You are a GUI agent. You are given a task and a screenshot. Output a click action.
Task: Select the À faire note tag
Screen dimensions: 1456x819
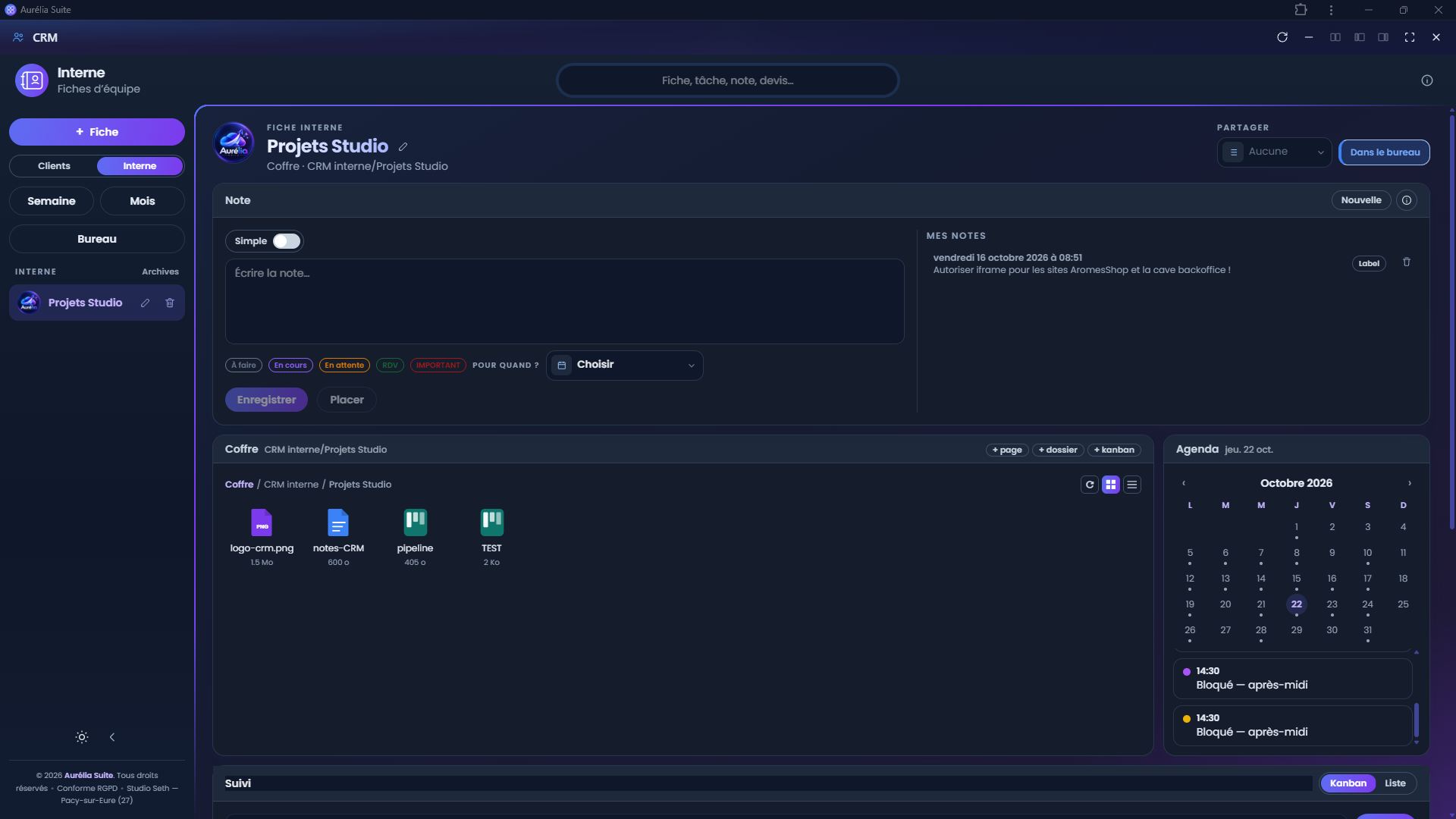coord(243,366)
